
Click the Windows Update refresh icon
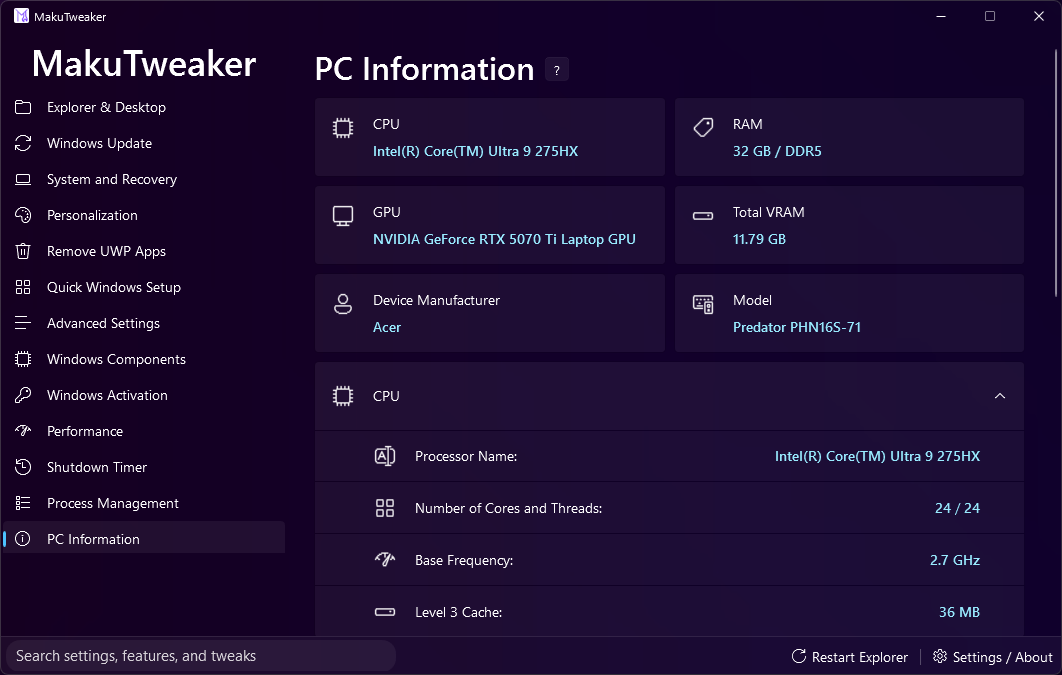(23, 143)
